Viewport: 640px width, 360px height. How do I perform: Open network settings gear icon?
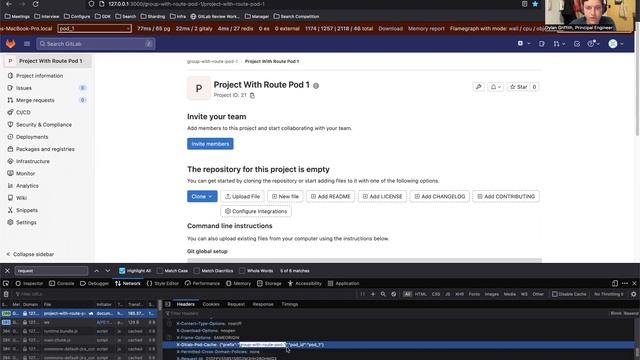coord(633,294)
